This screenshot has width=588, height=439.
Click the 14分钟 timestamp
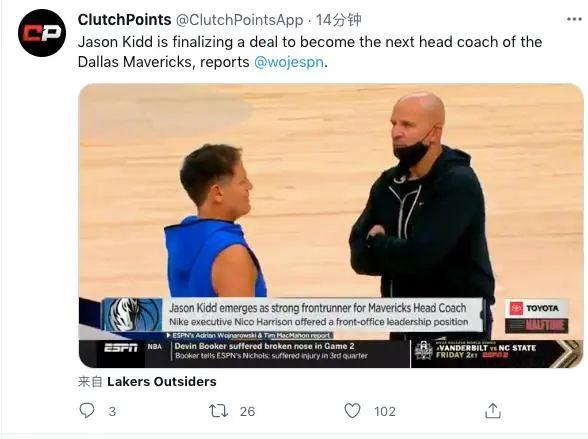(x=338, y=20)
